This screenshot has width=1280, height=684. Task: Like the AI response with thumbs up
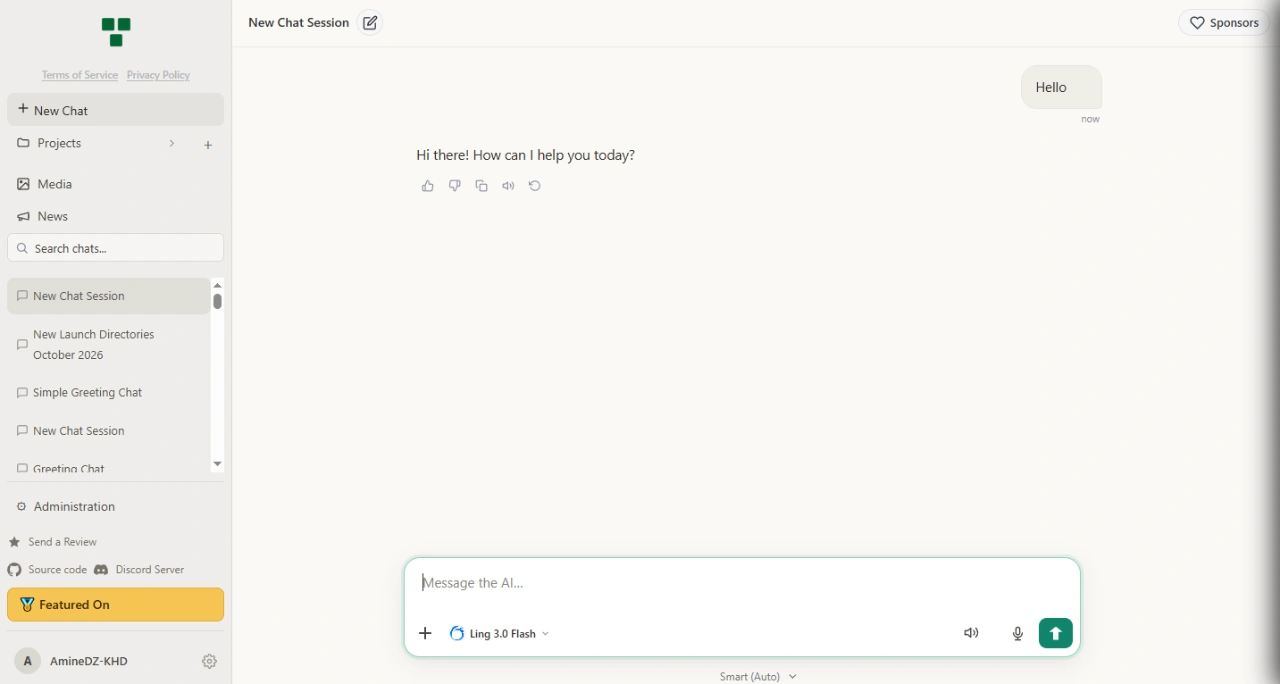(x=428, y=186)
